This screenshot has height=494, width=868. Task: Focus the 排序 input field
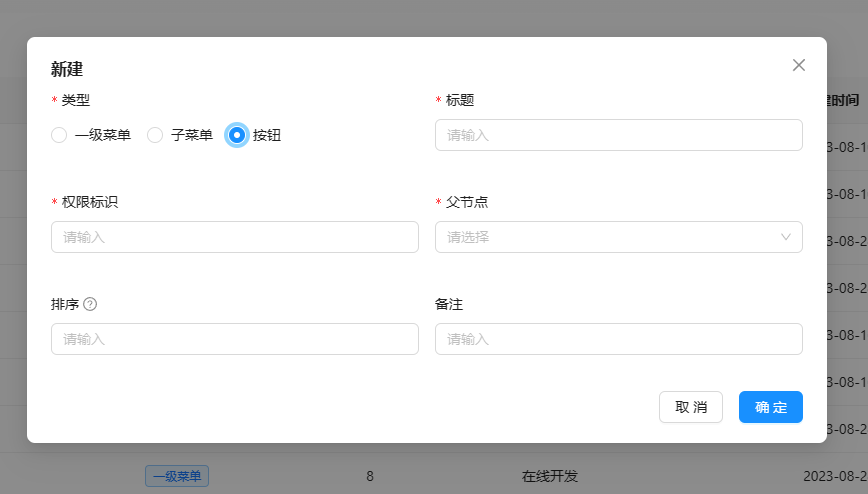[x=234, y=339]
